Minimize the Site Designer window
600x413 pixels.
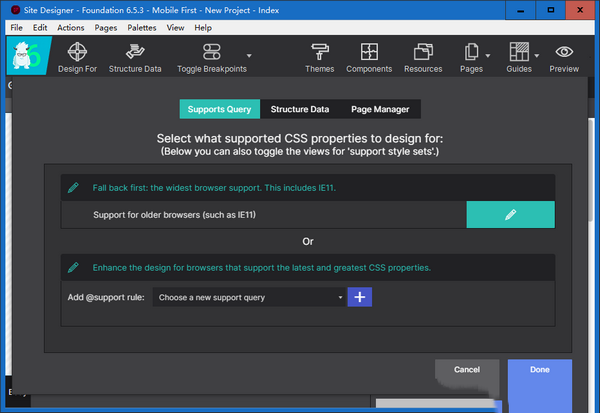tap(520, 10)
